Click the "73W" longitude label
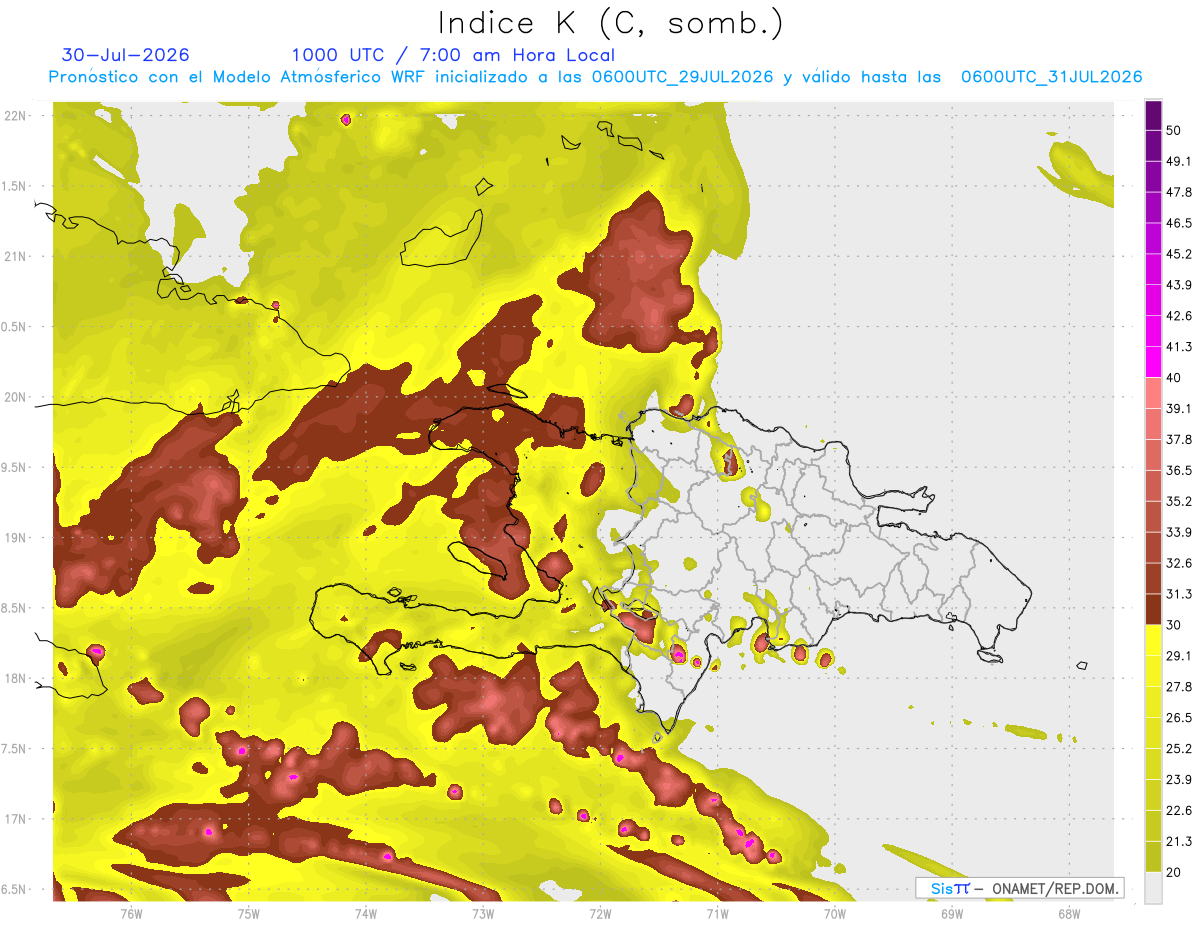The height and width of the screenshot is (927, 1200). point(483,913)
